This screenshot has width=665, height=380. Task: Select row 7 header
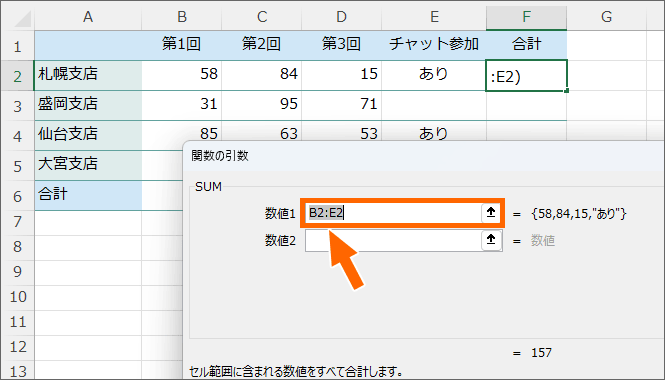click(x=17, y=223)
